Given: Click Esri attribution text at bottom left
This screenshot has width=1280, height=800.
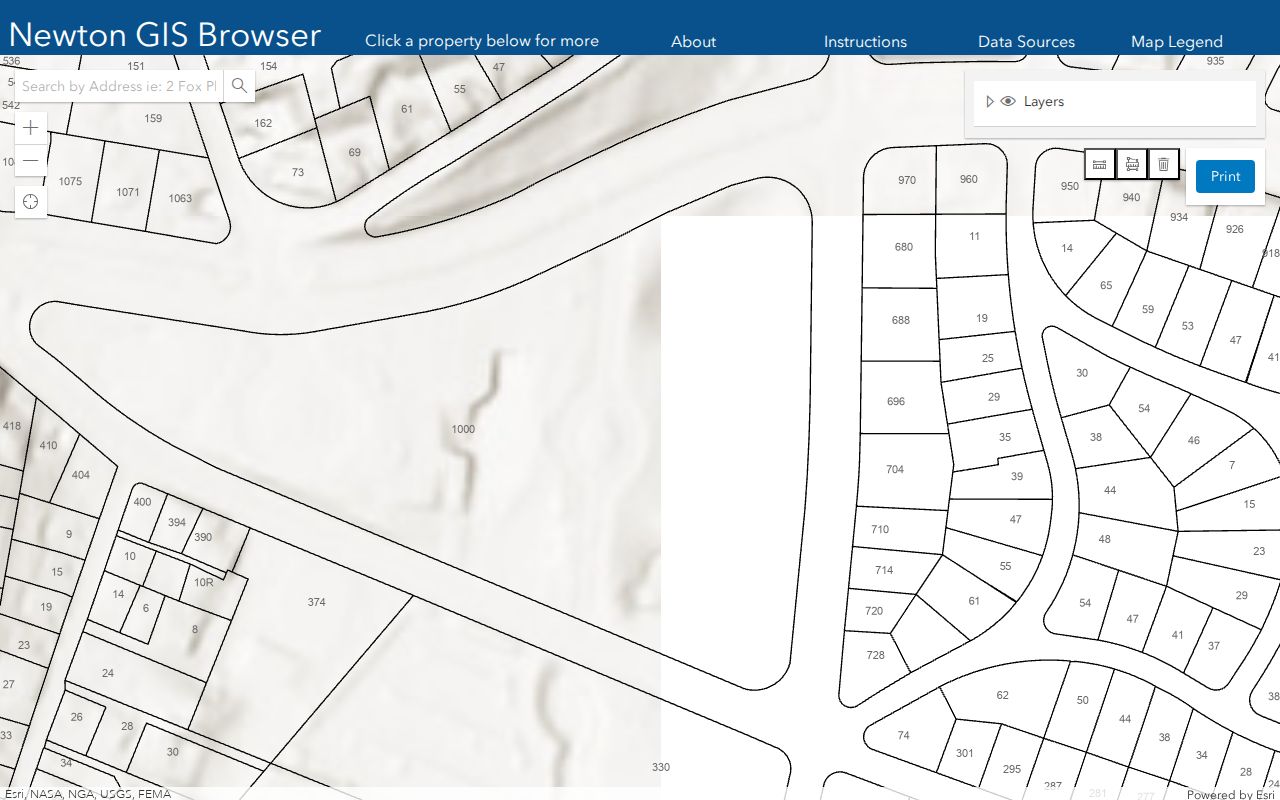Looking at the screenshot, I should [87, 794].
